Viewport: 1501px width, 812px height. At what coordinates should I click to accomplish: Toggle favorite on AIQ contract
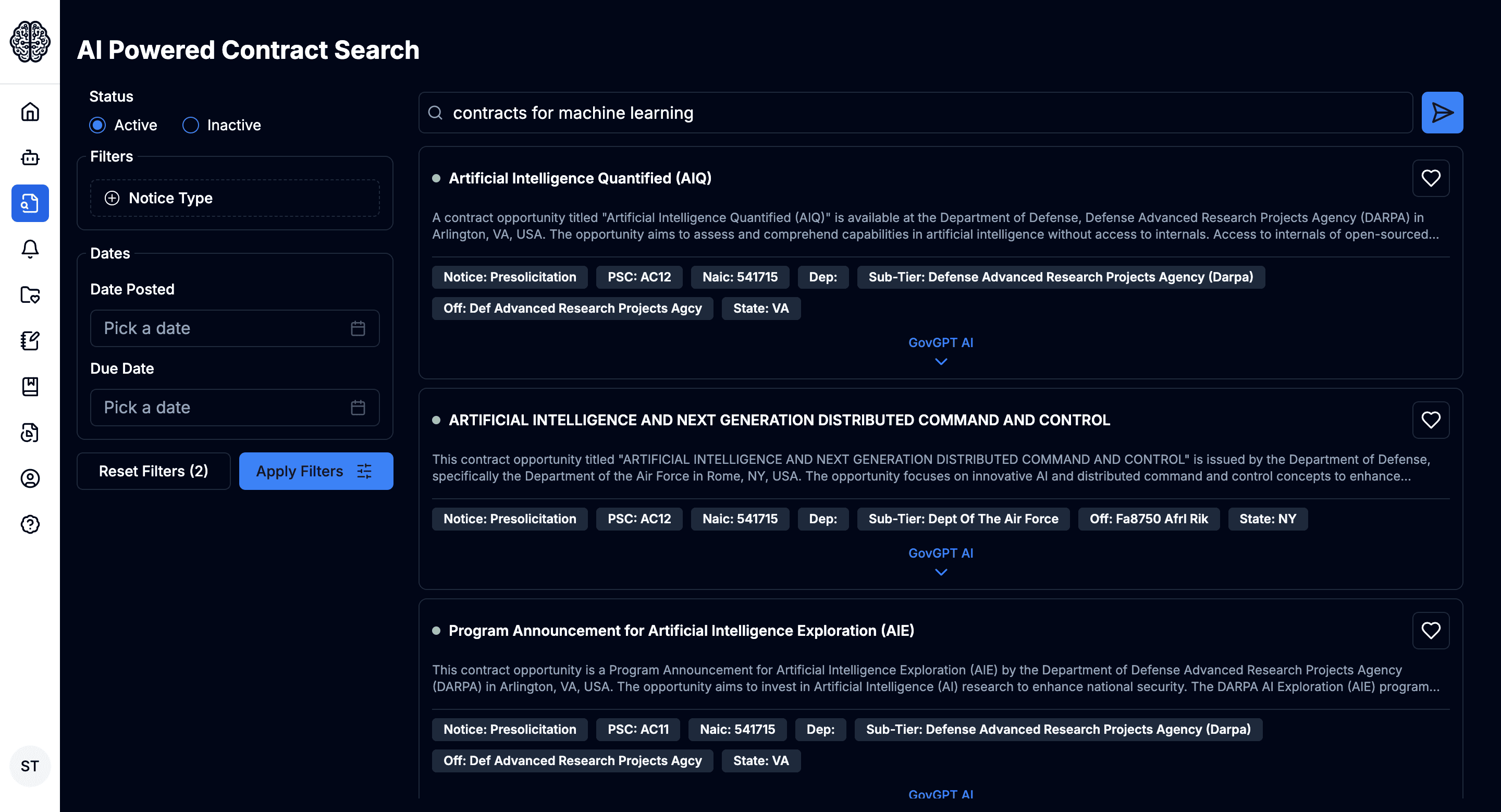[1432, 178]
